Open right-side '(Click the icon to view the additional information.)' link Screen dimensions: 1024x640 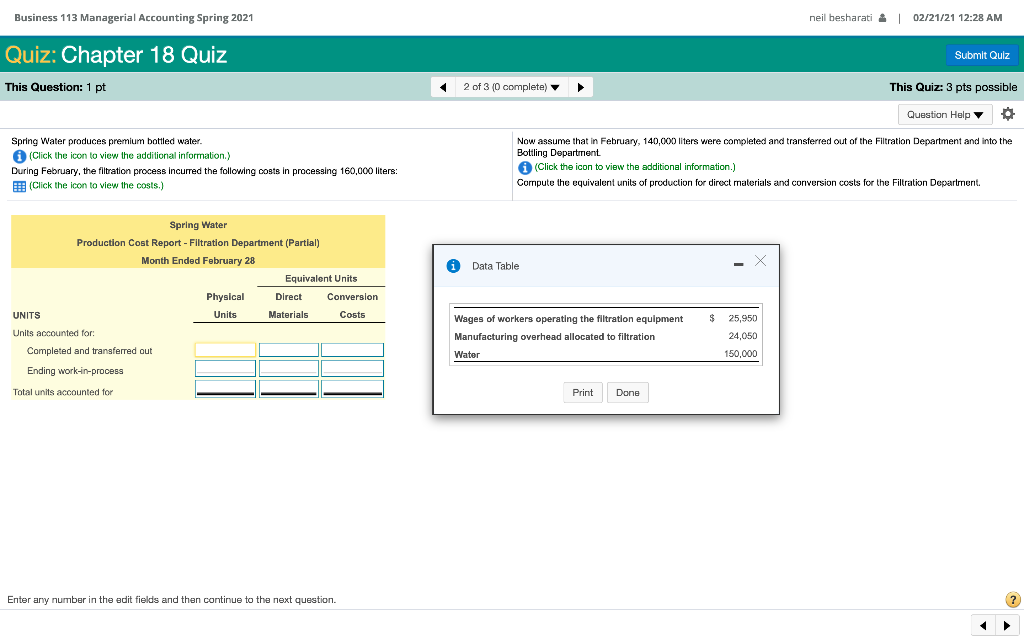coord(635,167)
